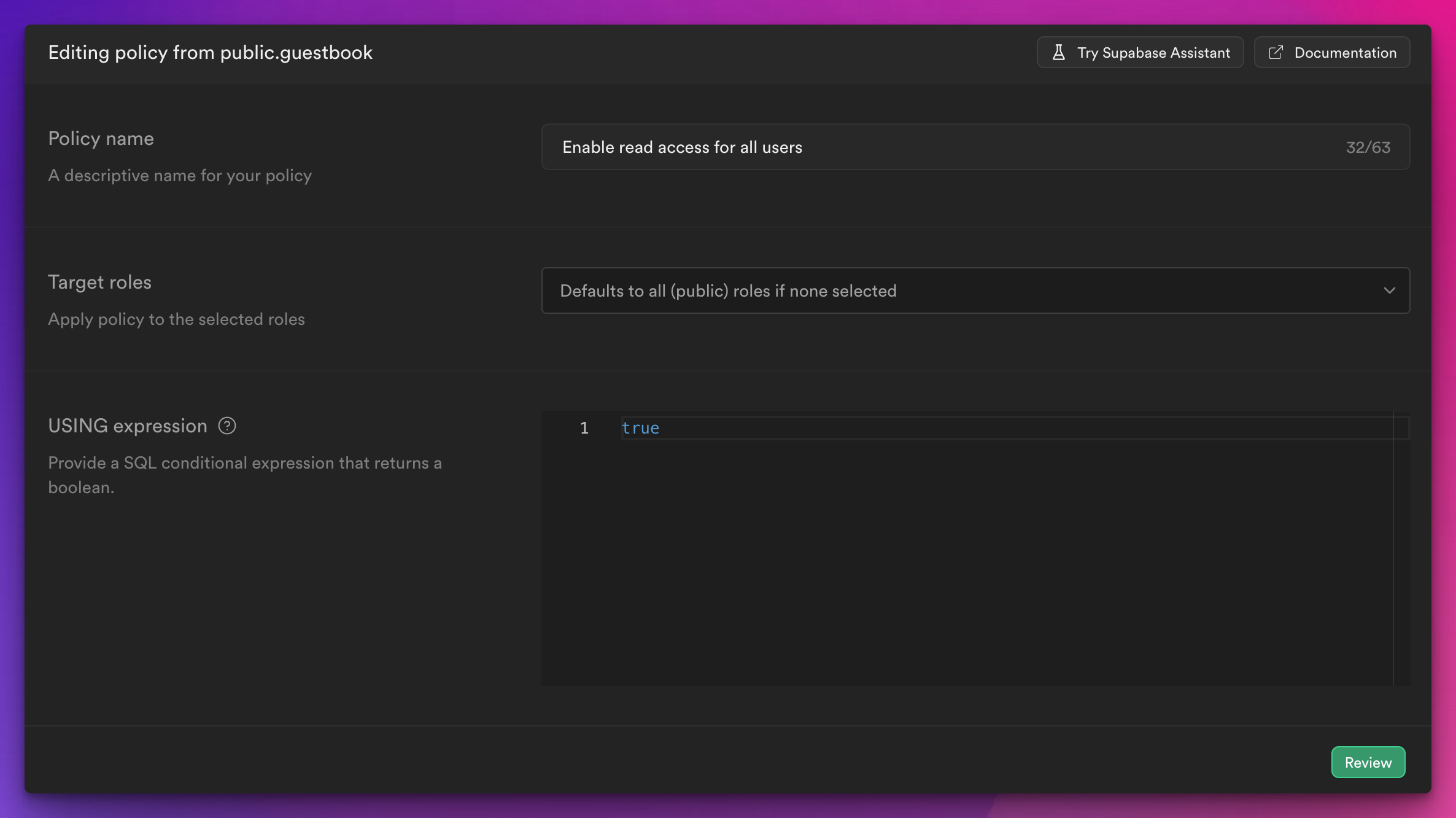Edit the Policy name input field
Viewport: 1456px width, 818px height.
click(975, 147)
